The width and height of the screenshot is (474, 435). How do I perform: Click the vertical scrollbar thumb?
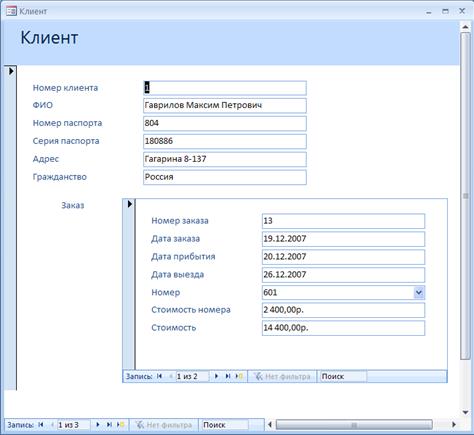(465, 196)
